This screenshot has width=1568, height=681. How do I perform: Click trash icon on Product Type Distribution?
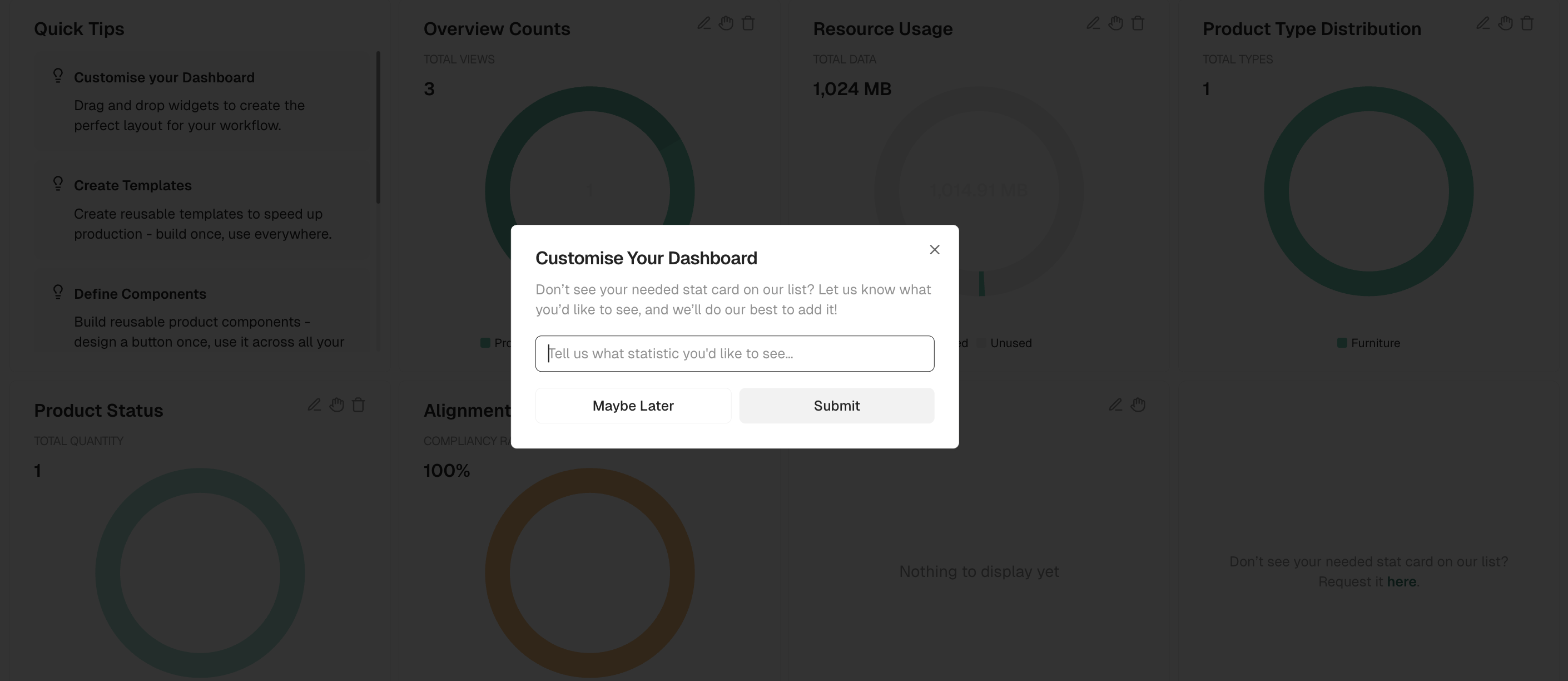pyautogui.click(x=1527, y=23)
